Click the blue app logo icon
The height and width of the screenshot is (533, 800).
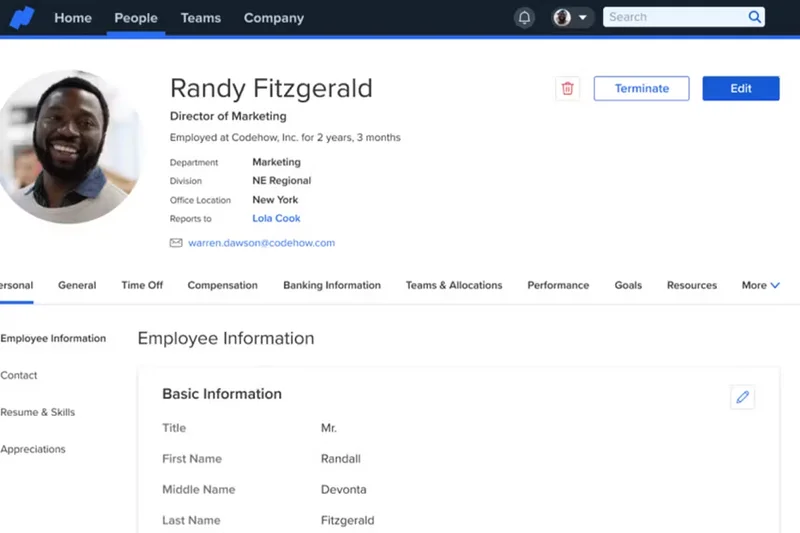coord(22,18)
